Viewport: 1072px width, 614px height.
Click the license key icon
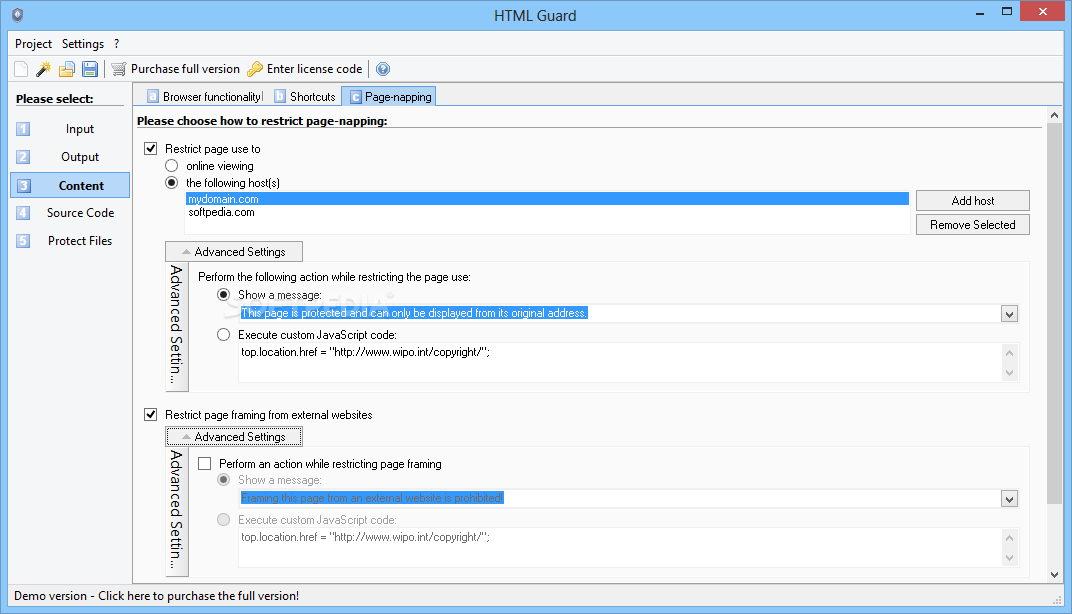tap(255, 69)
